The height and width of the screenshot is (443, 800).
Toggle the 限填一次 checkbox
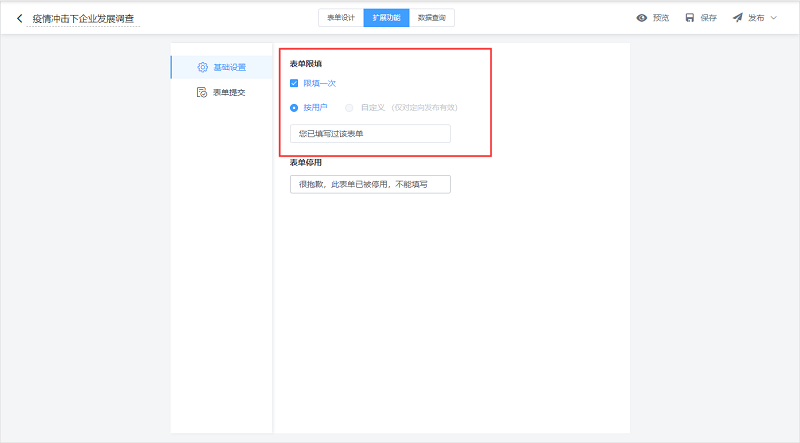click(294, 84)
